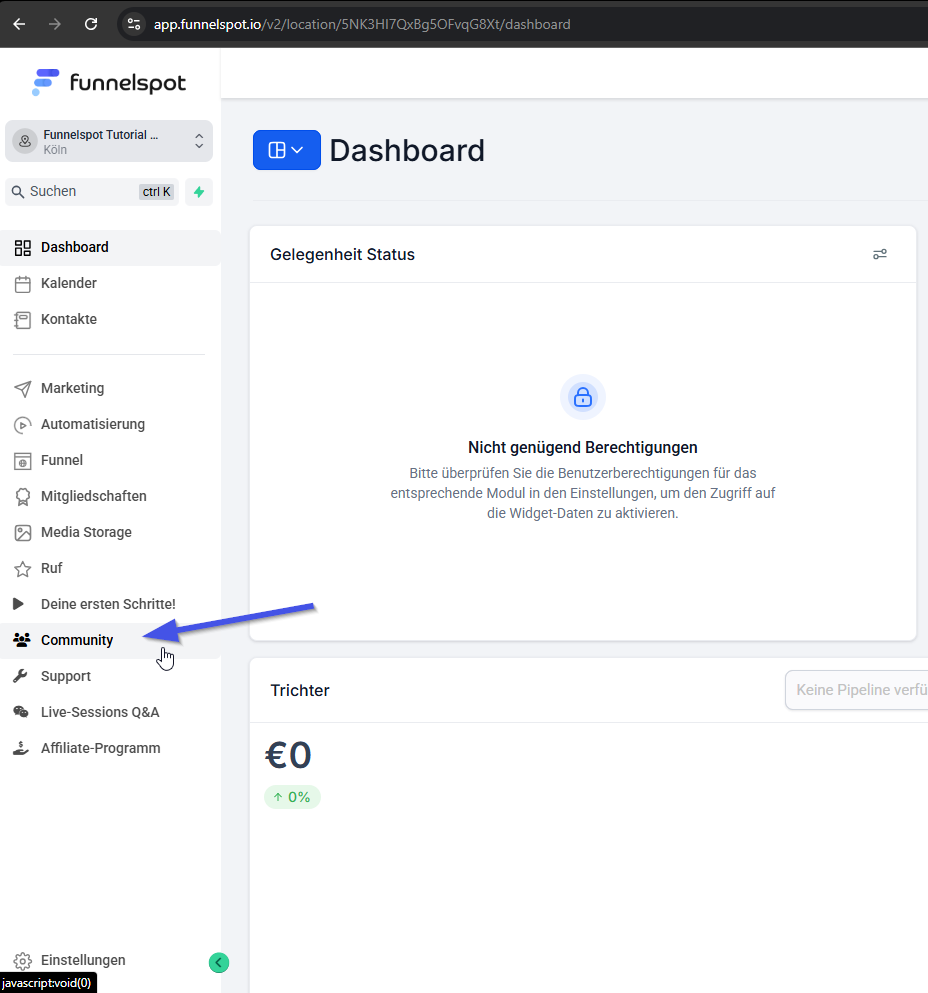Click the Dashboard page heading
The image size is (928, 993).
coord(407,151)
